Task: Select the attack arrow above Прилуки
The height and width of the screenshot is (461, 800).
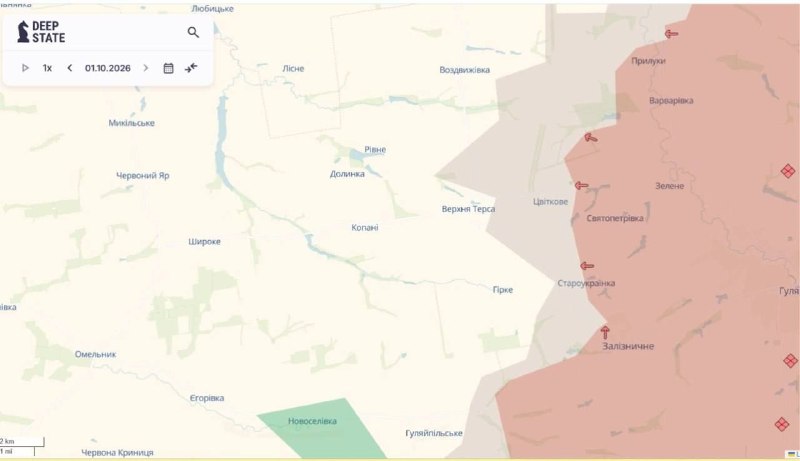Action: click(671, 34)
